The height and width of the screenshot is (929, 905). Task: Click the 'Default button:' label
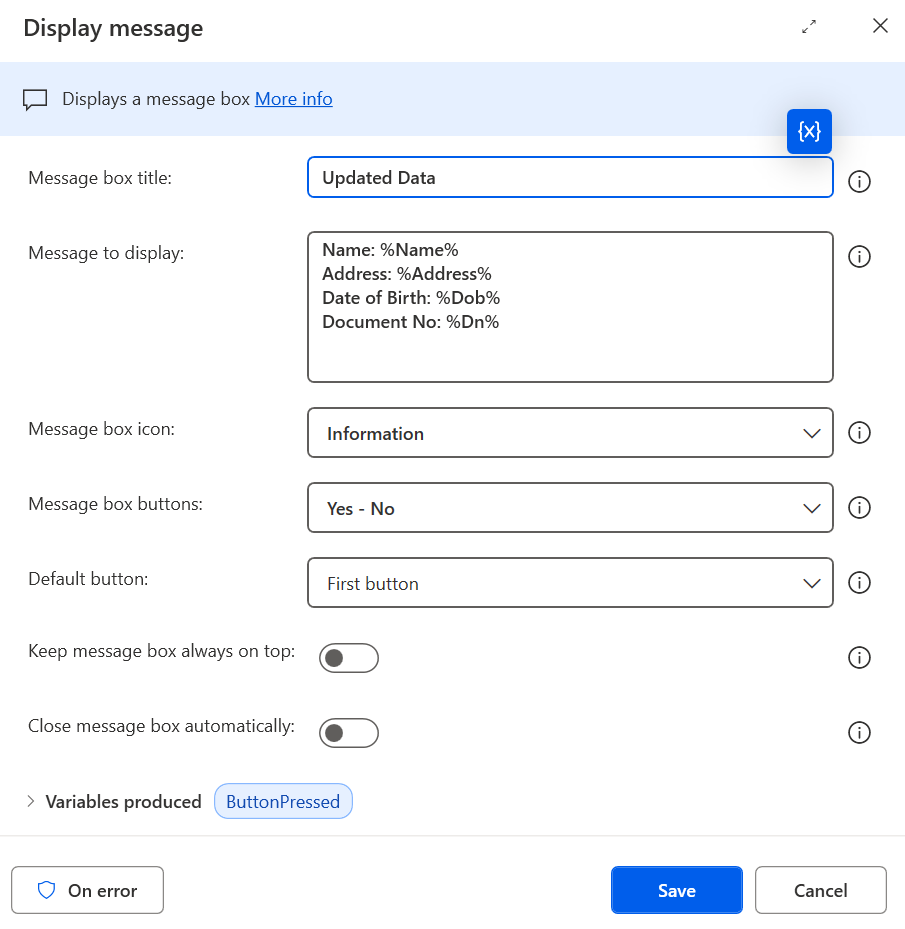(88, 578)
